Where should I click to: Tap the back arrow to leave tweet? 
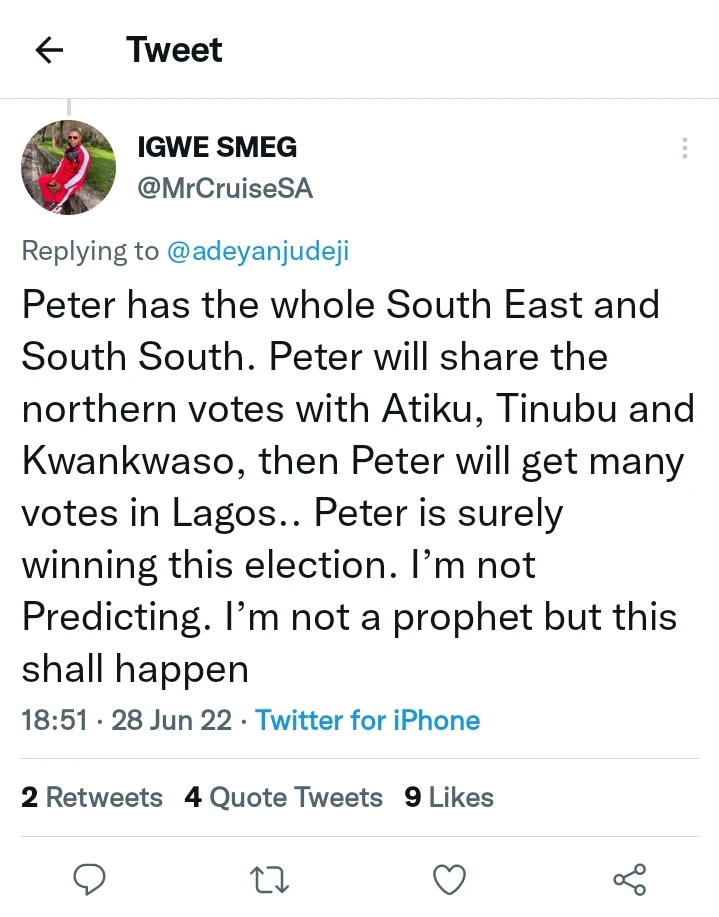tap(49, 50)
